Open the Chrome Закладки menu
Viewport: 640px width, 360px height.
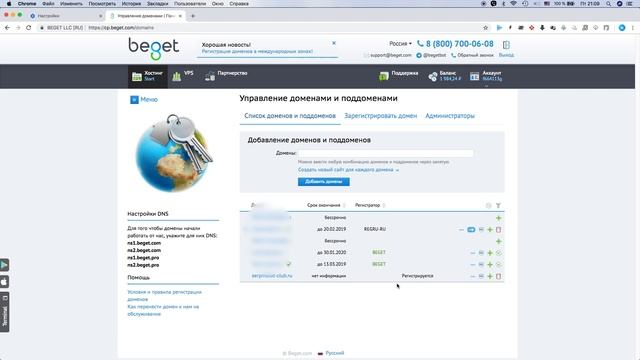[158, 4]
